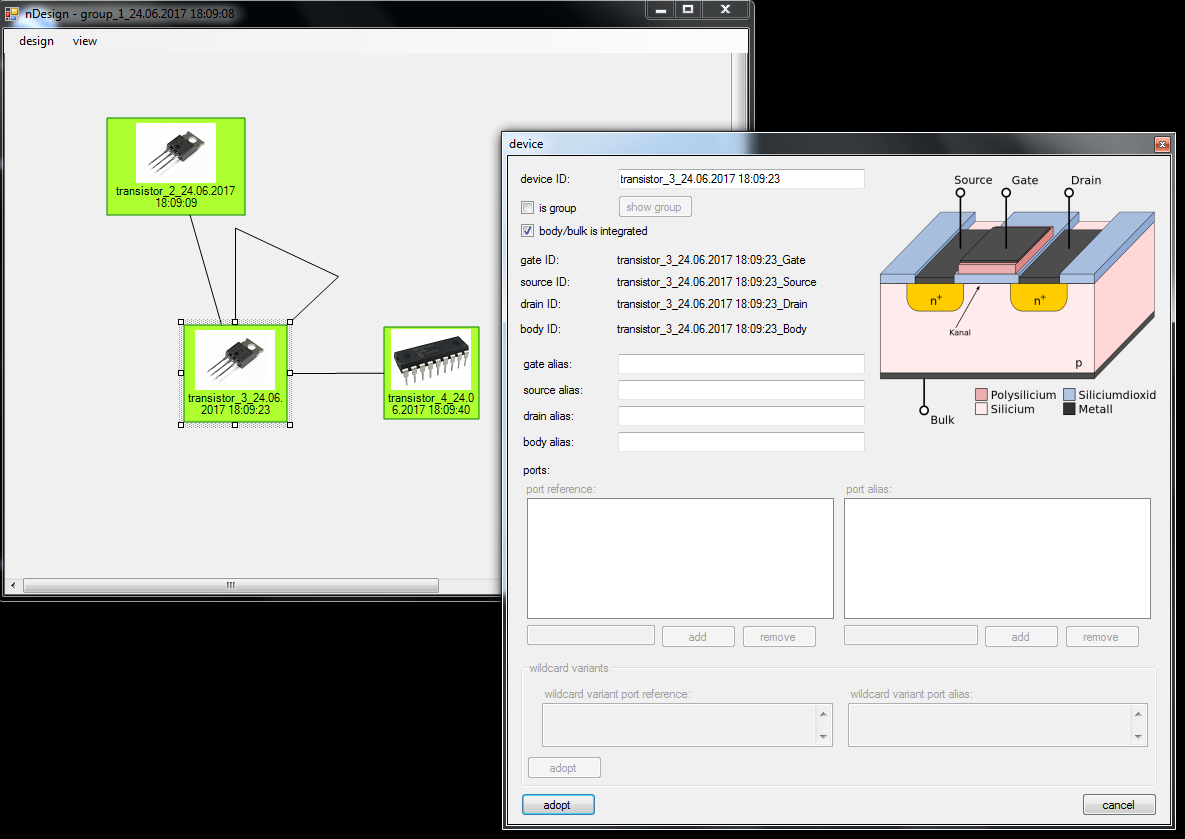Click the cancel button
The image size is (1185, 839).
click(1118, 805)
